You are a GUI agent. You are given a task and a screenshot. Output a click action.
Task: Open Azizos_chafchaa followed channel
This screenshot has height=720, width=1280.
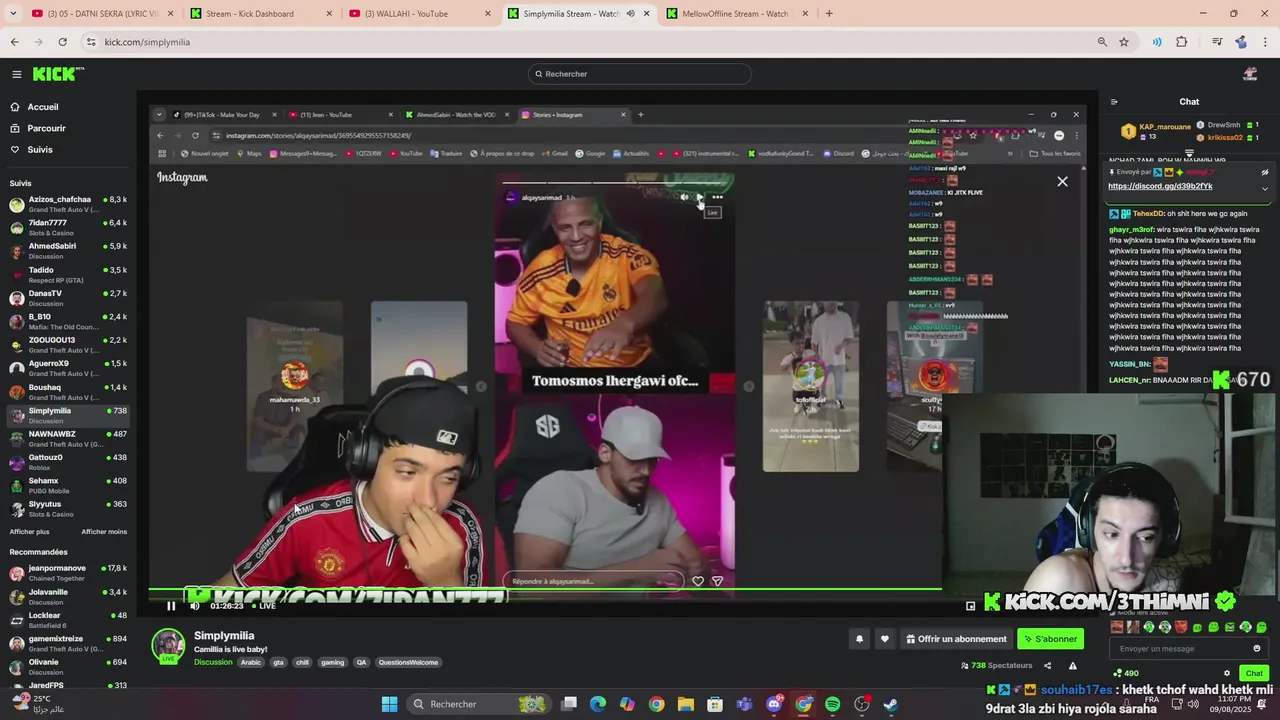click(68, 204)
